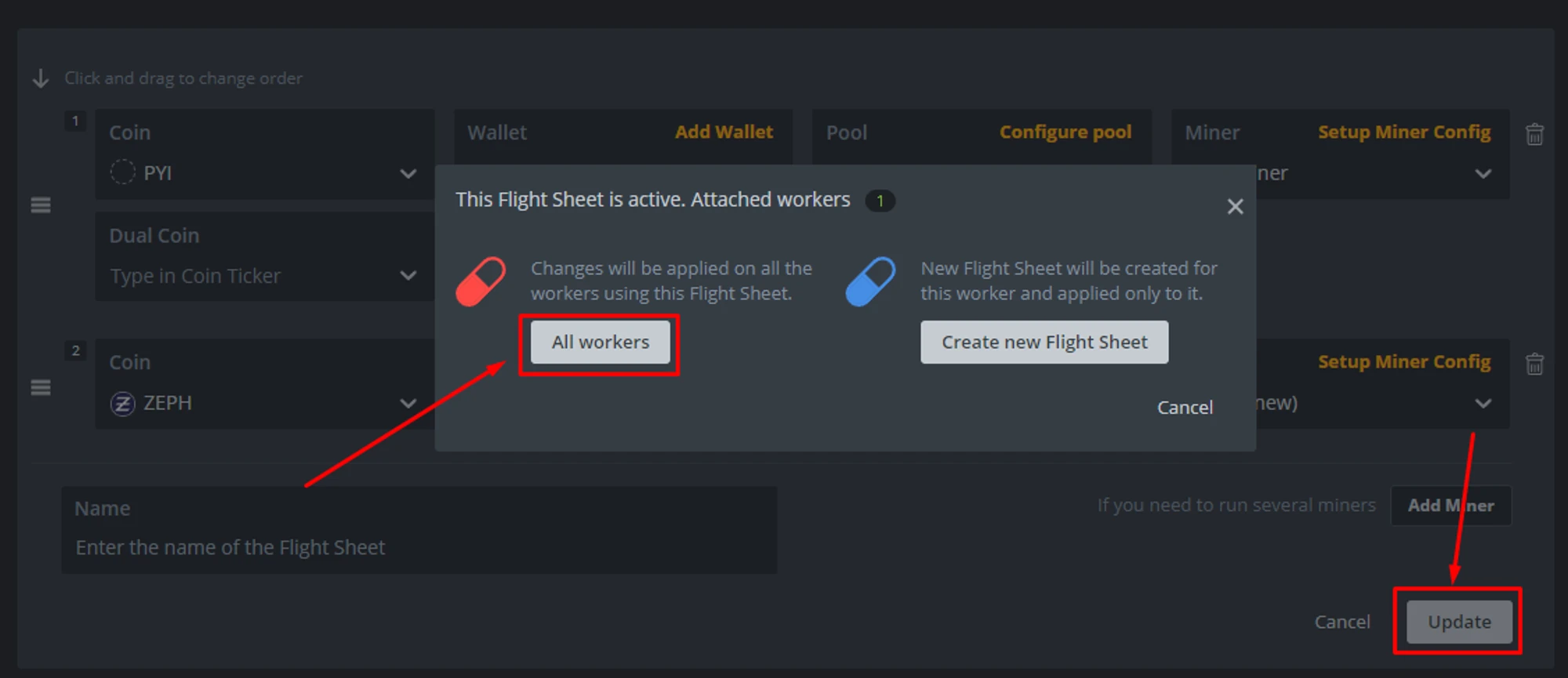
Task: Click the red pill icon
Action: pos(481,281)
